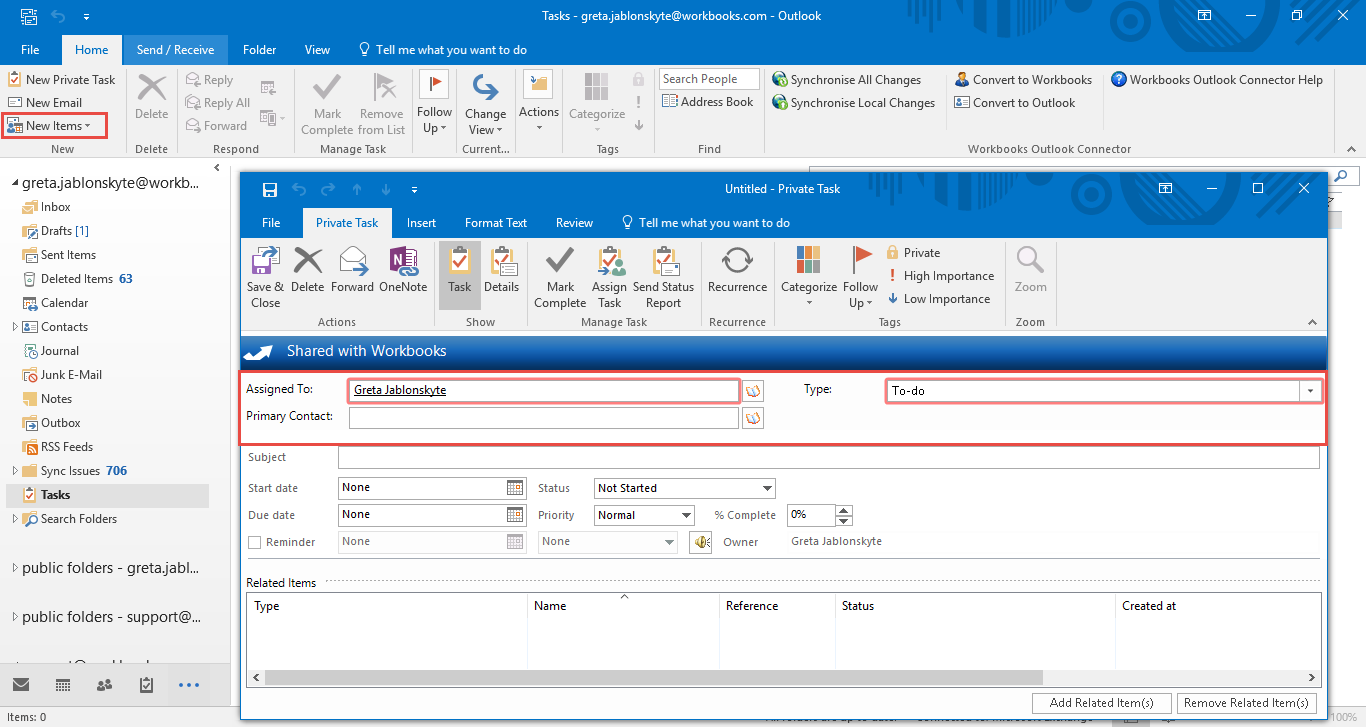Expand the Search Folders node

(x=15, y=519)
